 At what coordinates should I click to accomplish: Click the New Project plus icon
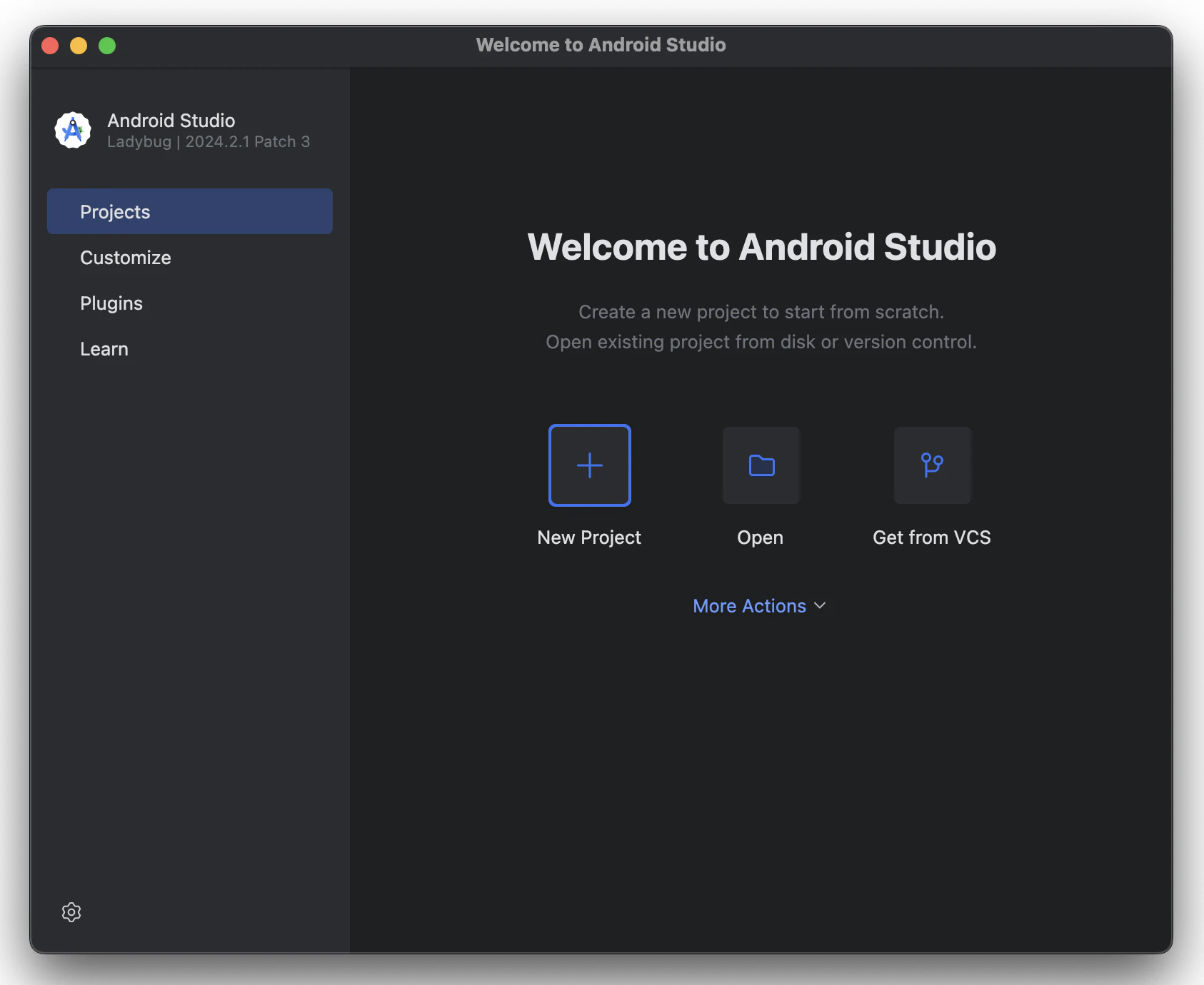click(590, 465)
